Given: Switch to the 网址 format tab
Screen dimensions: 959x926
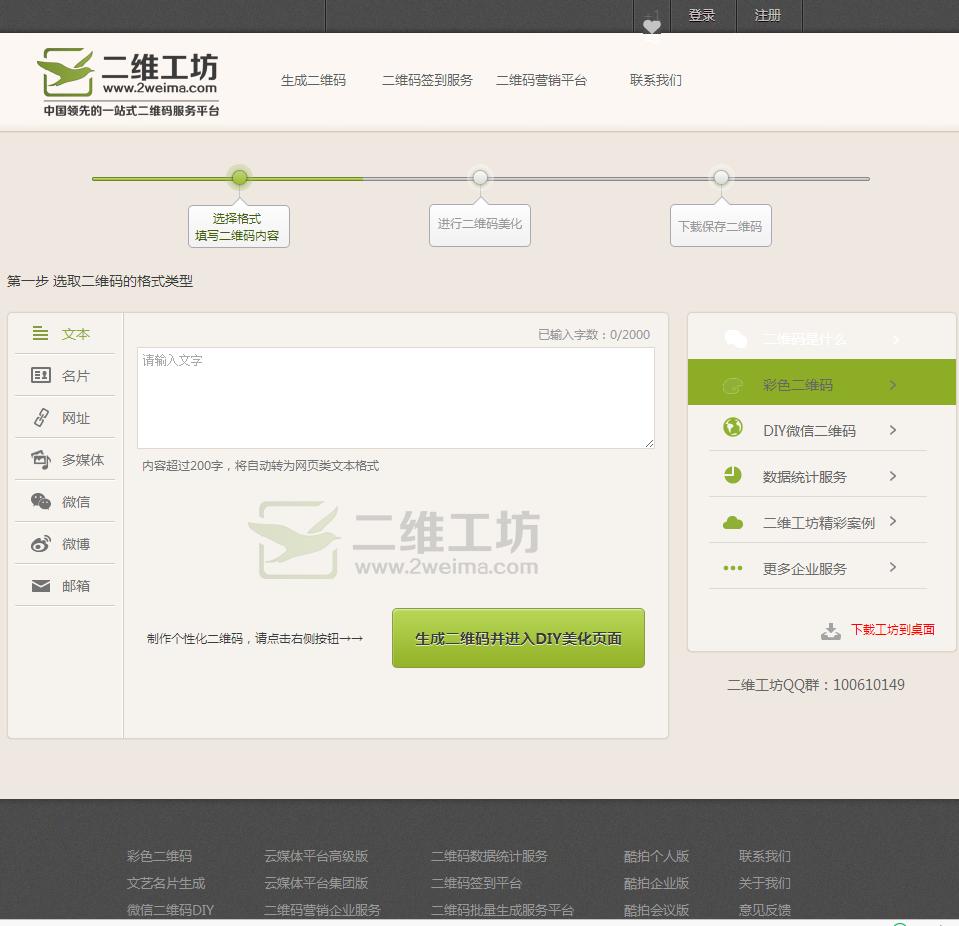Looking at the screenshot, I should click(x=65, y=417).
